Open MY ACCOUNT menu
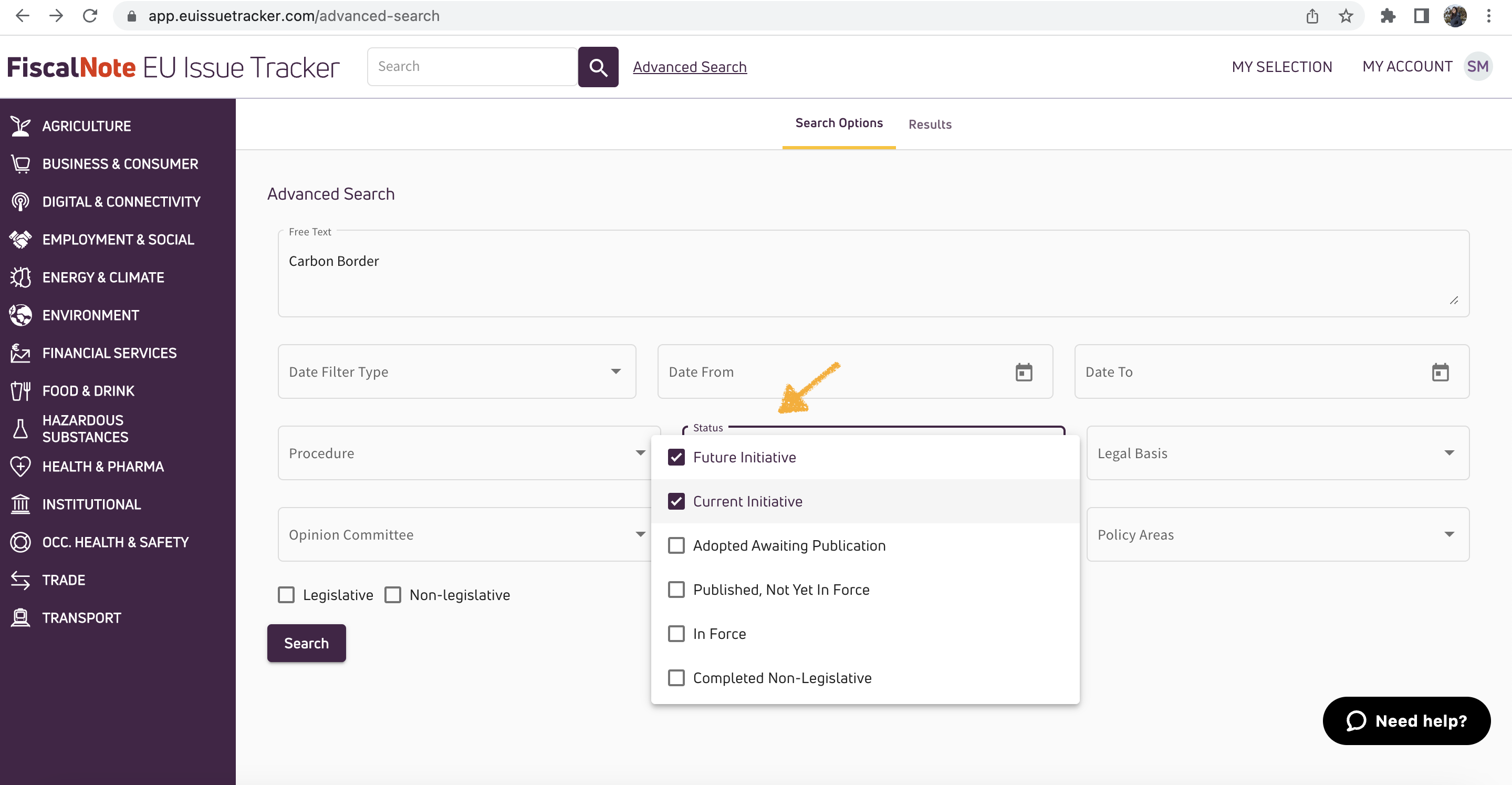The width and height of the screenshot is (1512, 785). click(1407, 67)
